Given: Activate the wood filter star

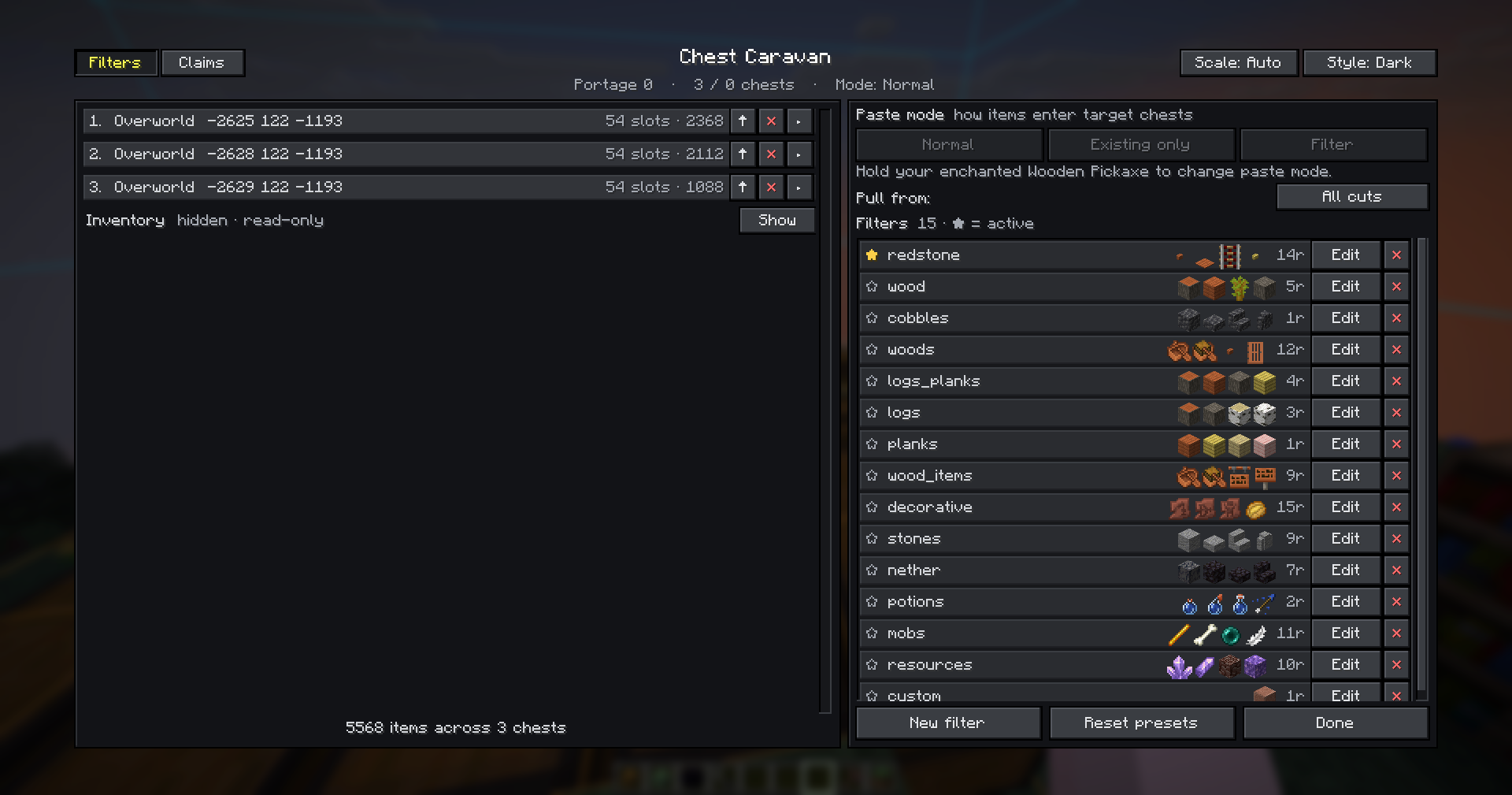Looking at the screenshot, I should (x=871, y=286).
